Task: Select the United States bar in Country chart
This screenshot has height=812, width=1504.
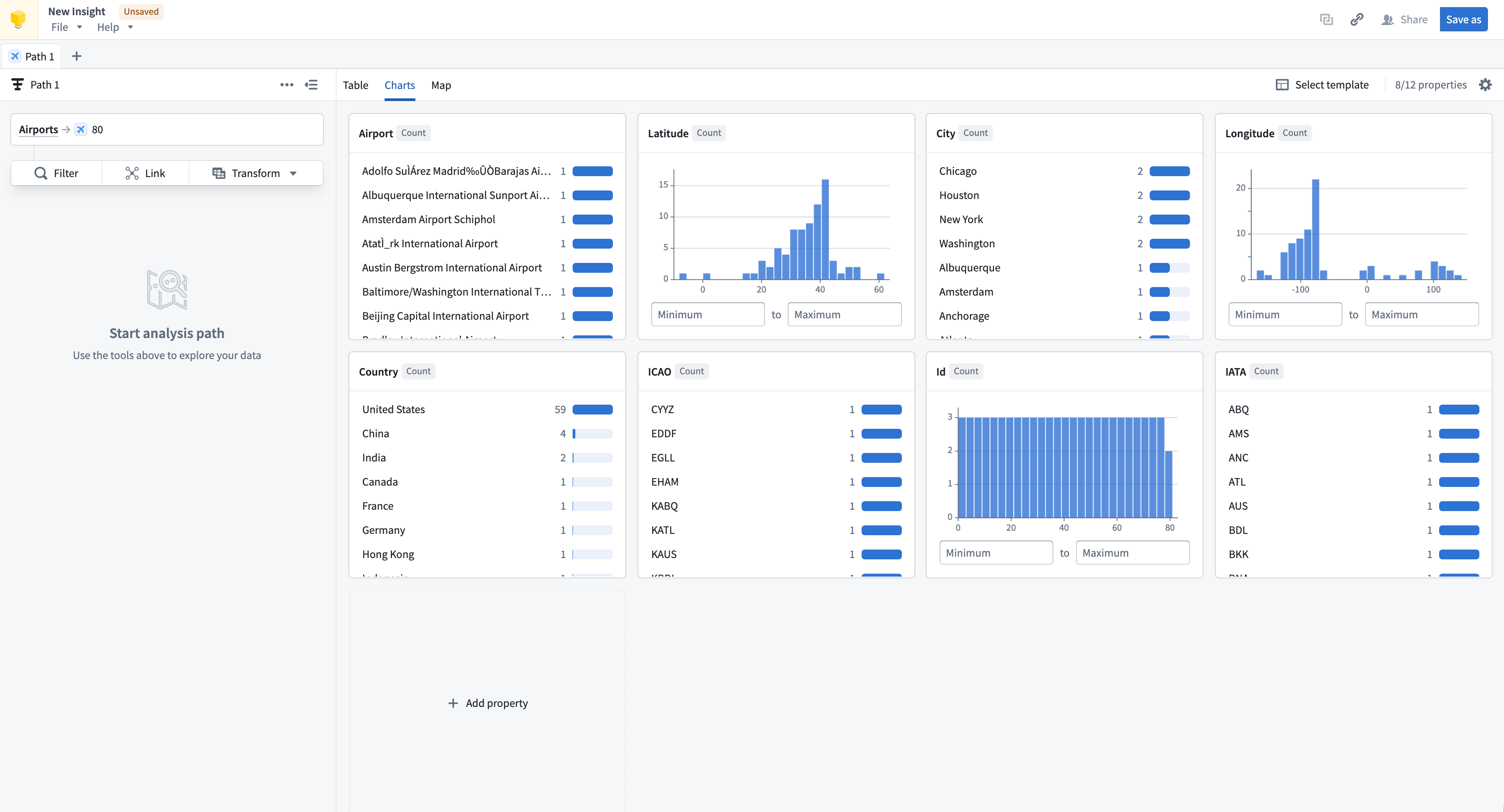Action: click(x=592, y=409)
